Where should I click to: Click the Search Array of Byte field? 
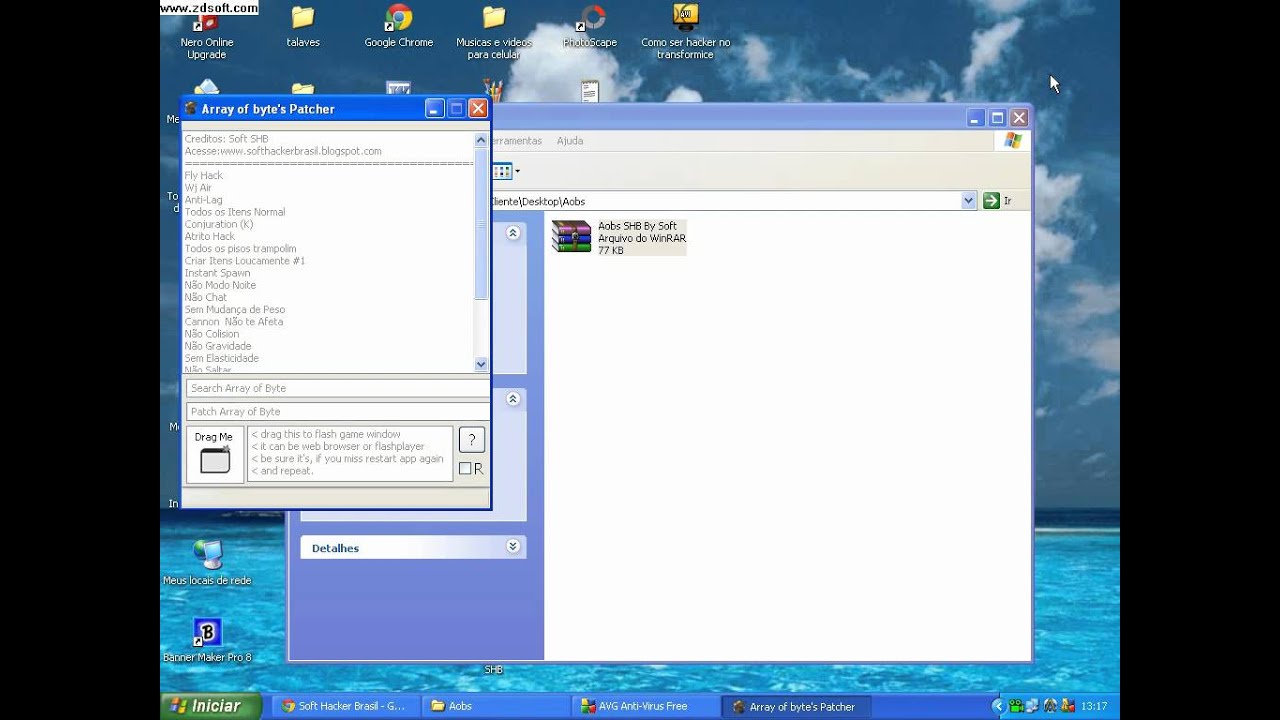click(x=337, y=388)
